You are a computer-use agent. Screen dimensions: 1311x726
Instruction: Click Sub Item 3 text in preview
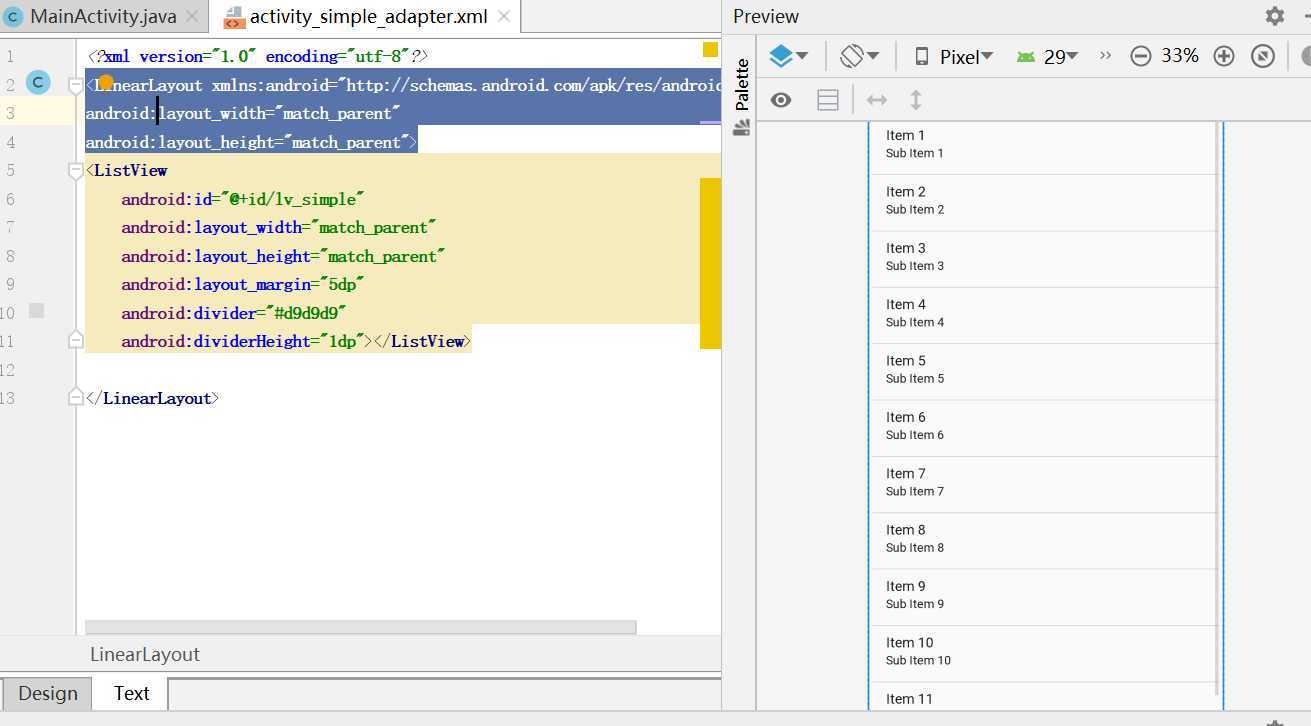(915, 266)
